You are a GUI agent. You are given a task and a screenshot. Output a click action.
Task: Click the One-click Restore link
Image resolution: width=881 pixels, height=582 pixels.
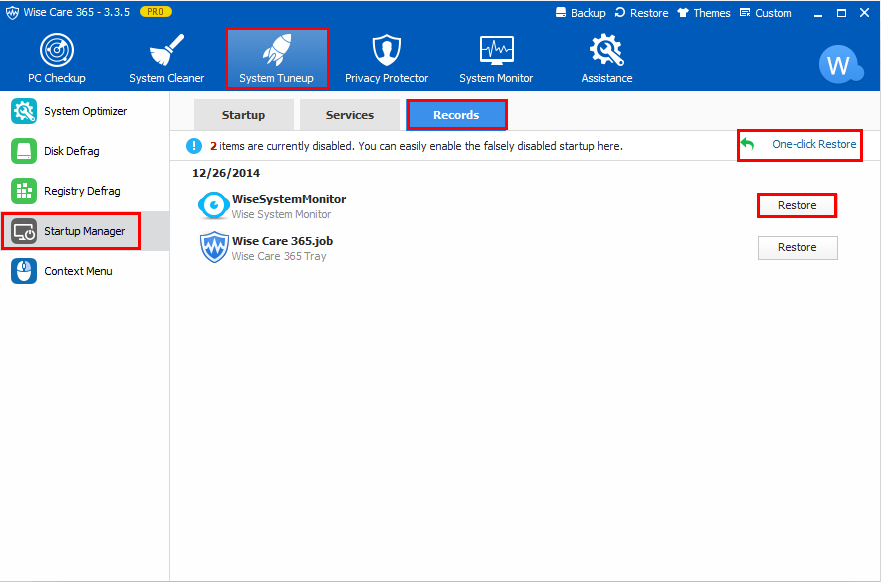[x=814, y=144]
